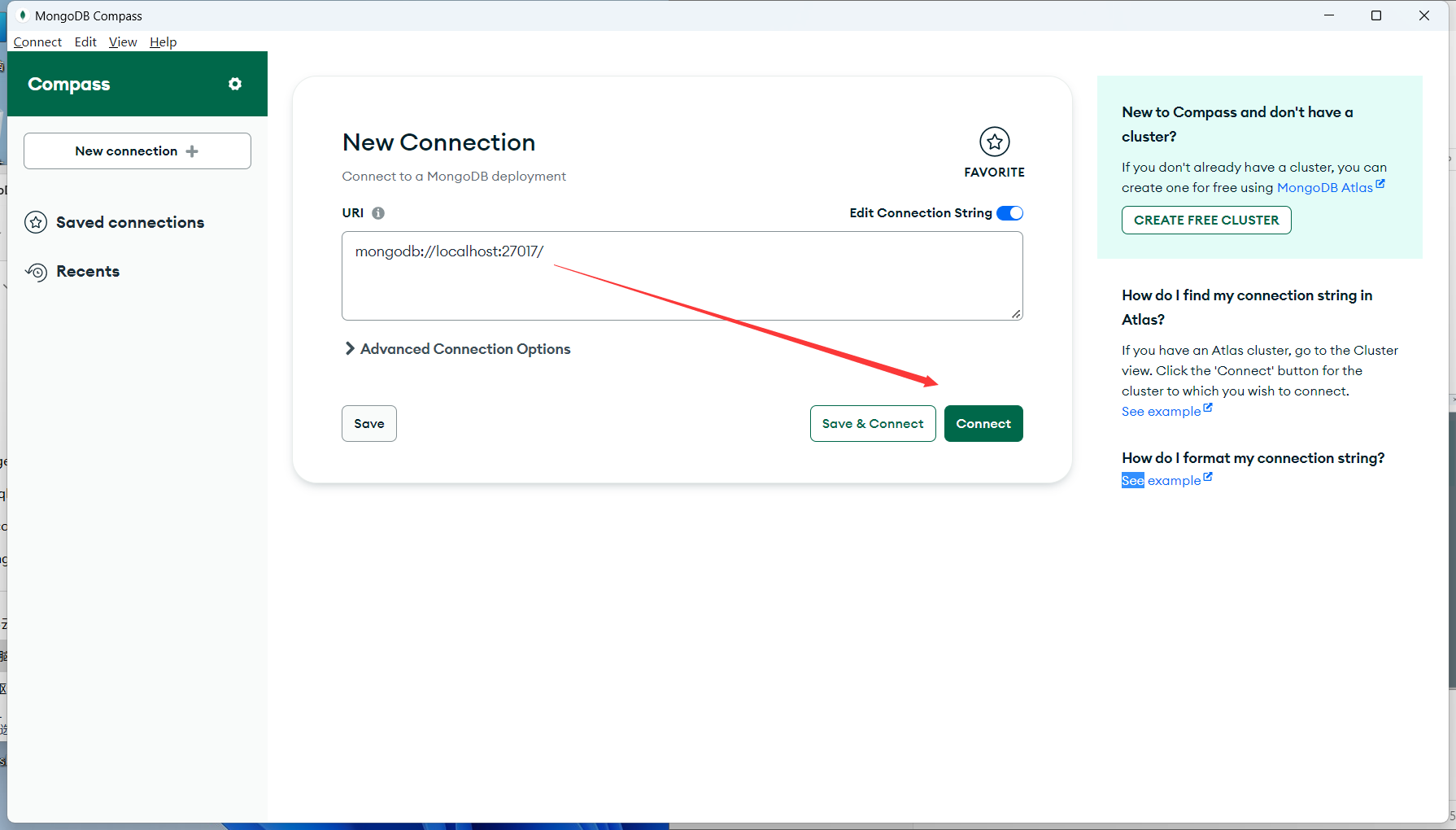
Task: Click the Favorite star icon
Action: click(994, 142)
